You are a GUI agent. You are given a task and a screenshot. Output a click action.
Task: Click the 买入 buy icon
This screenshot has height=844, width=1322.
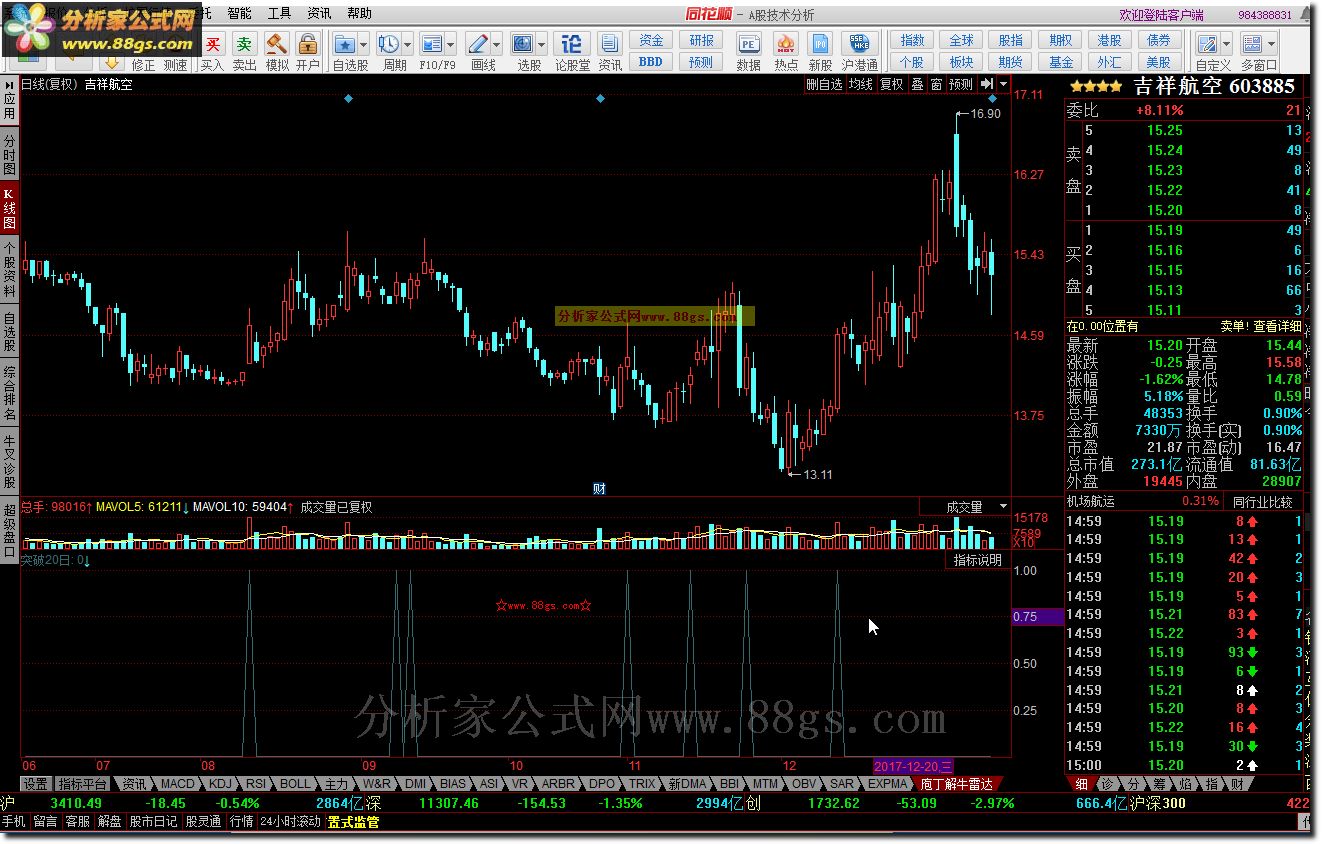213,44
